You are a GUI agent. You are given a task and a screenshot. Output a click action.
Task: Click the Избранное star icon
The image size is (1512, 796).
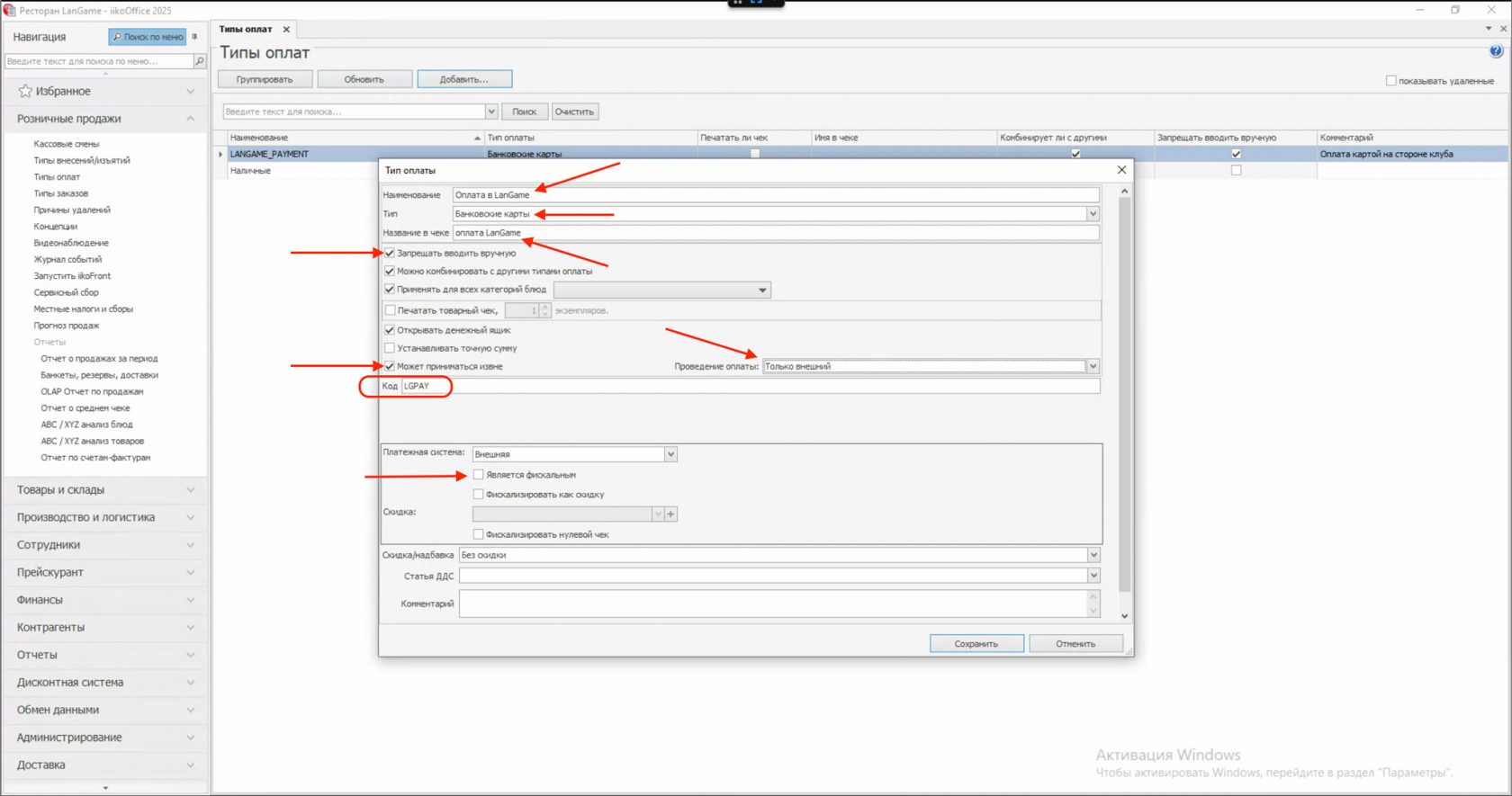25,91
